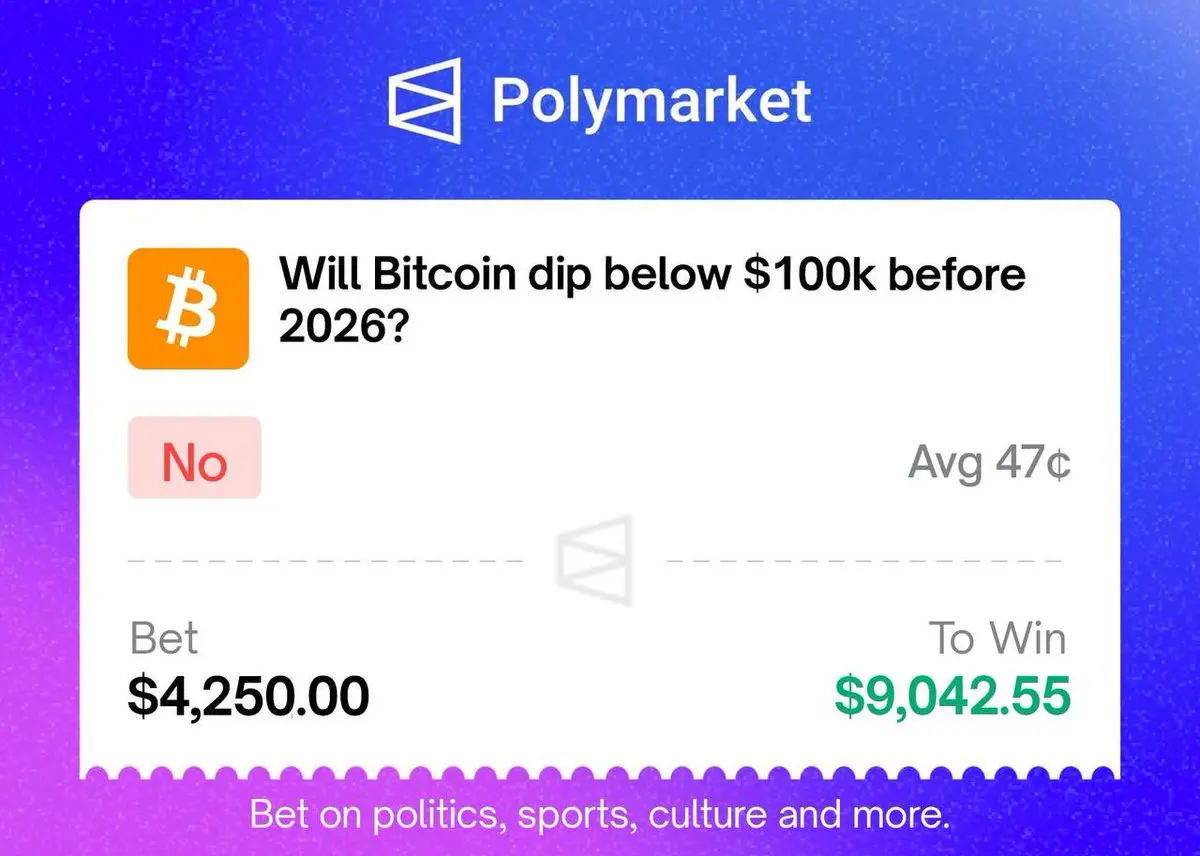
Task: Click the Polymarket wordmark text
Action: [652, 101]
